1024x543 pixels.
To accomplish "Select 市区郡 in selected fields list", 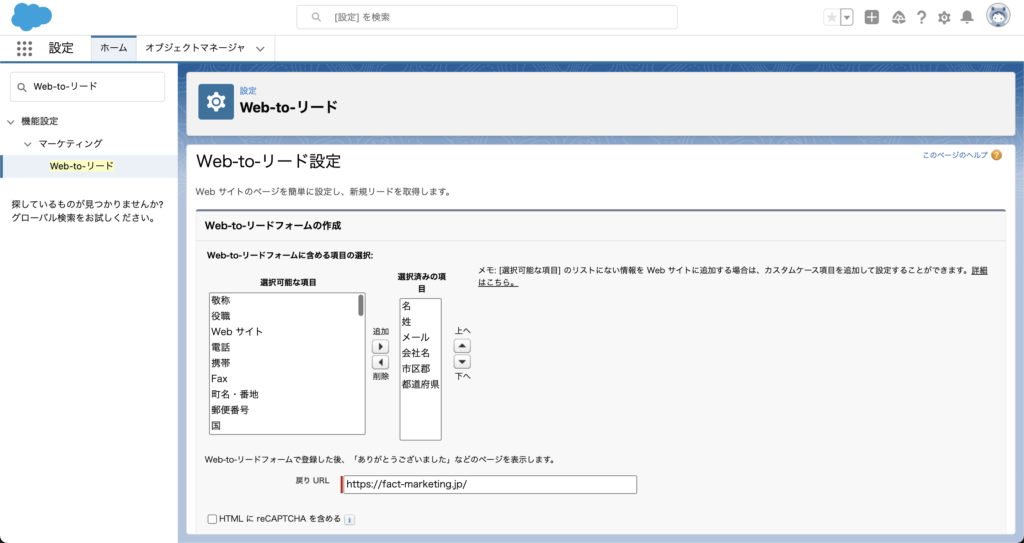I will point(420,369).
